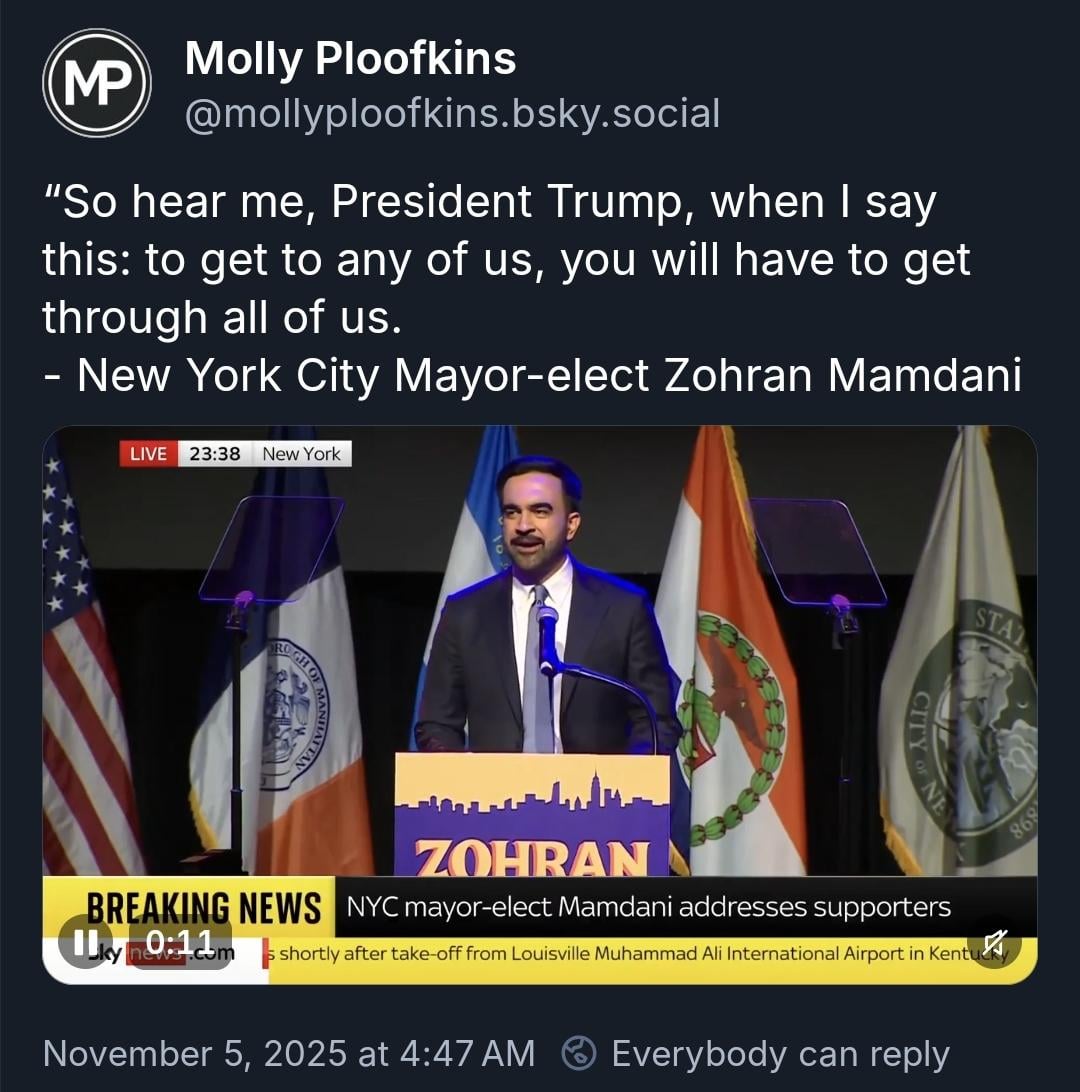Open the @mollyploofkins.bsky.social handle

click(452, 113)
